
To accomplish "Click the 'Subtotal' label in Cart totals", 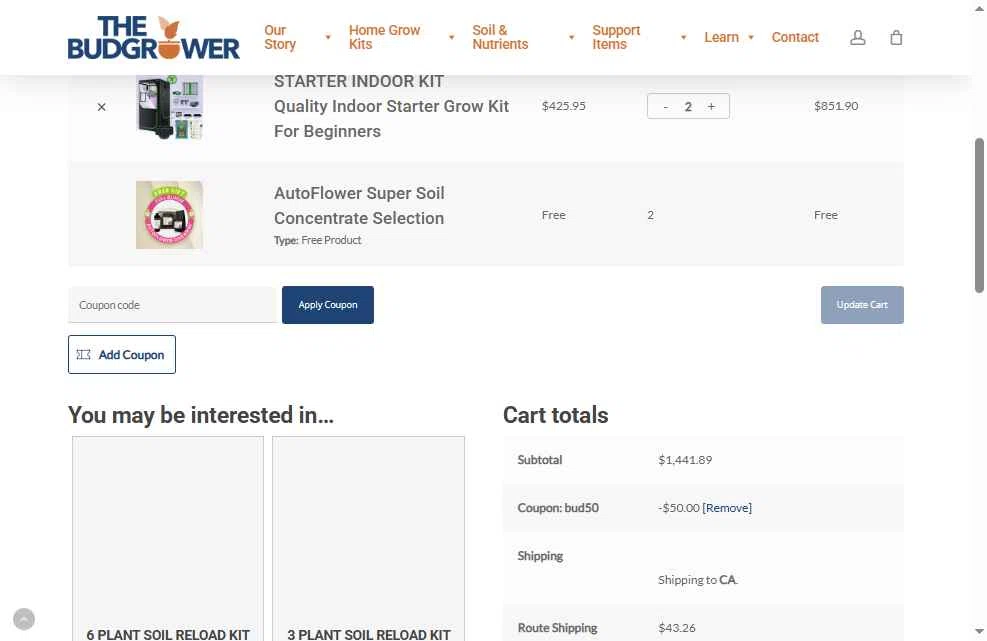I will [539, 460].
